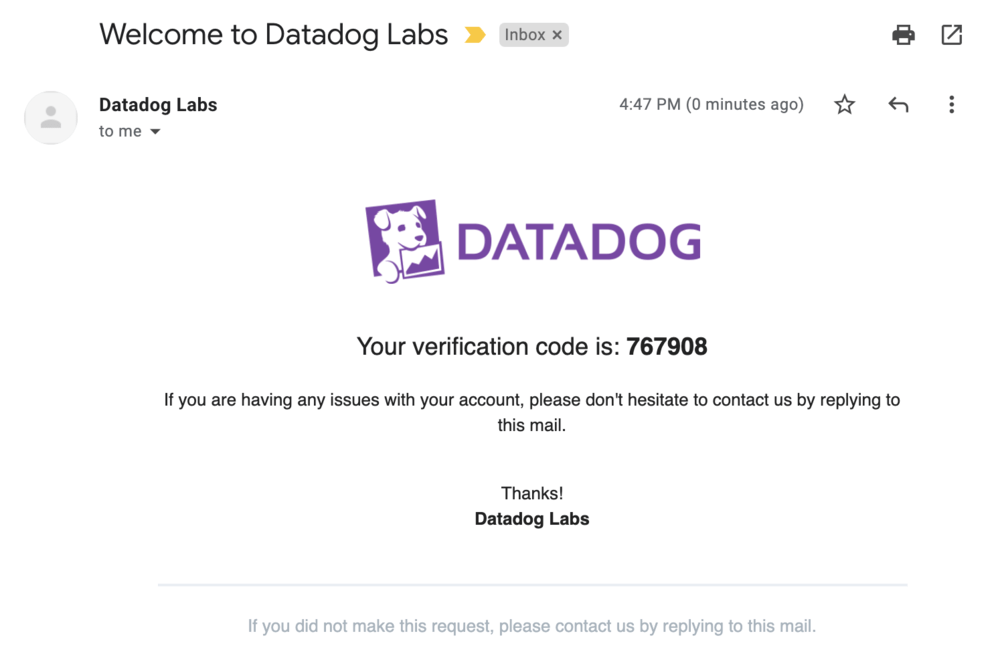
Task: Click the subject "Welcome to Datadog Labs"
Action: [274, 34]
